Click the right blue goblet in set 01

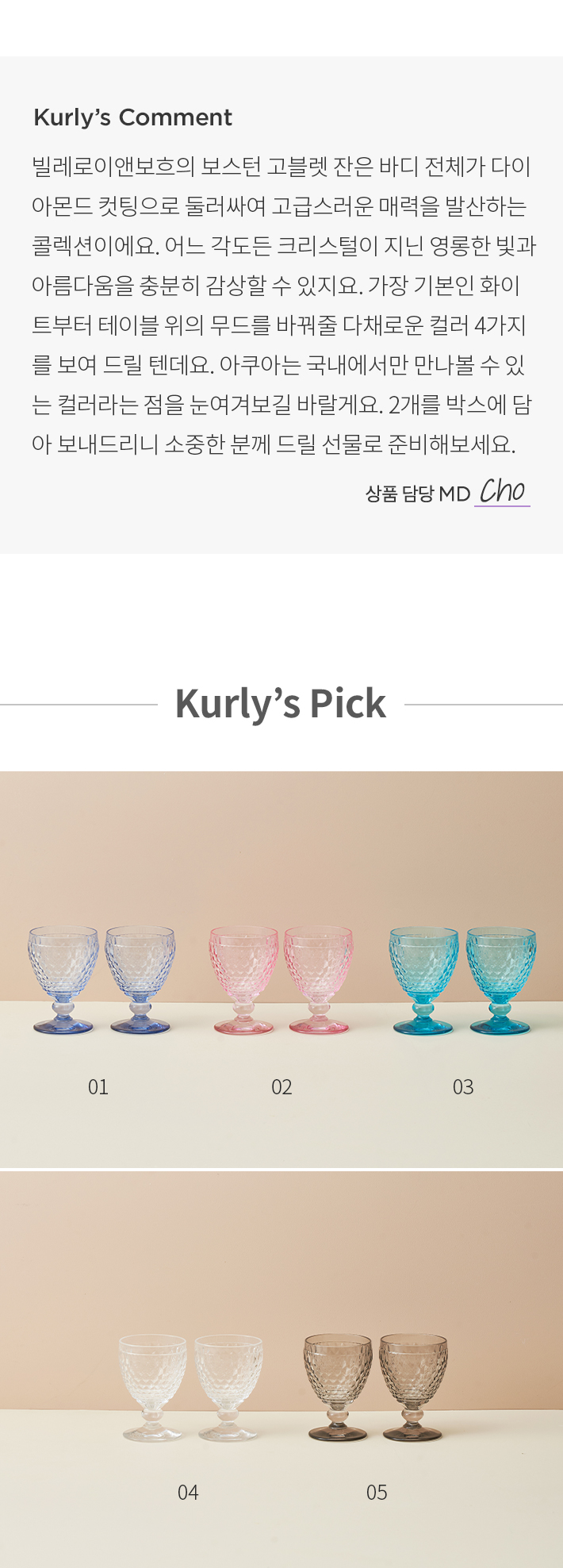click(x=140, y=979)
